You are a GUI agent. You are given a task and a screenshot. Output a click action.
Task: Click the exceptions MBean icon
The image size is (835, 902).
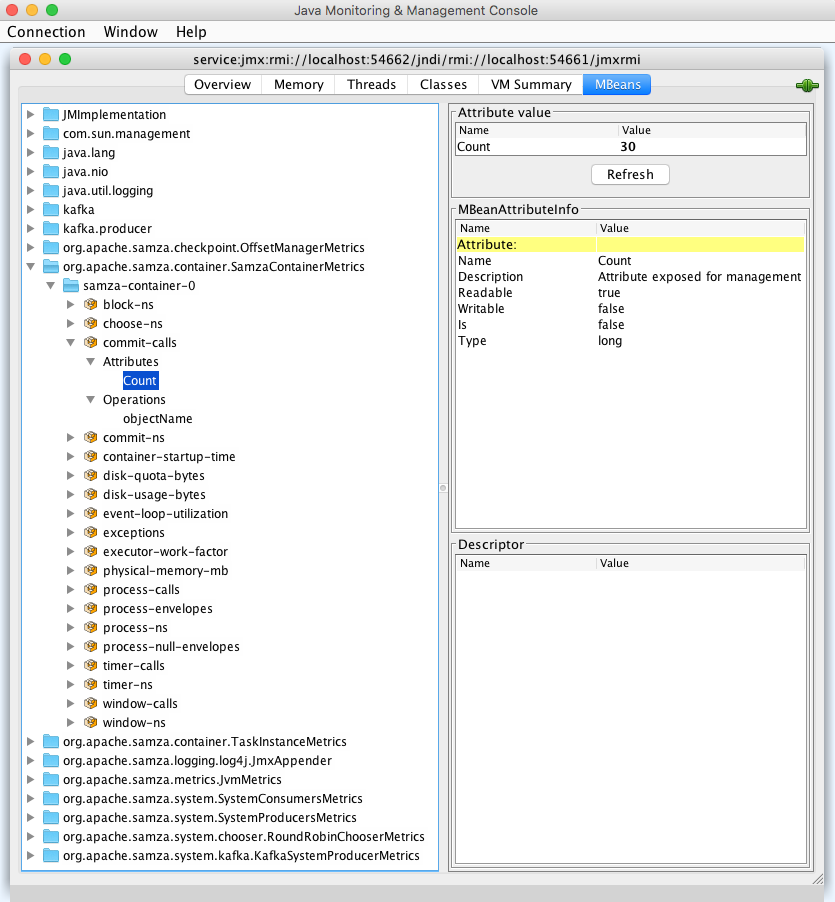click(x=91, y=533)
